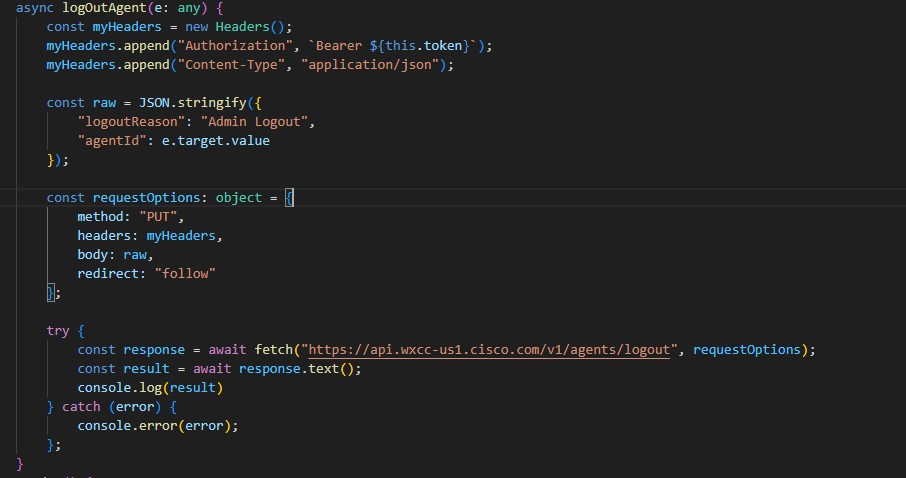The width and height of the screenshot is (906, 478).
Task: Click the "PUT" method string
Action: [x=158, y=217]
